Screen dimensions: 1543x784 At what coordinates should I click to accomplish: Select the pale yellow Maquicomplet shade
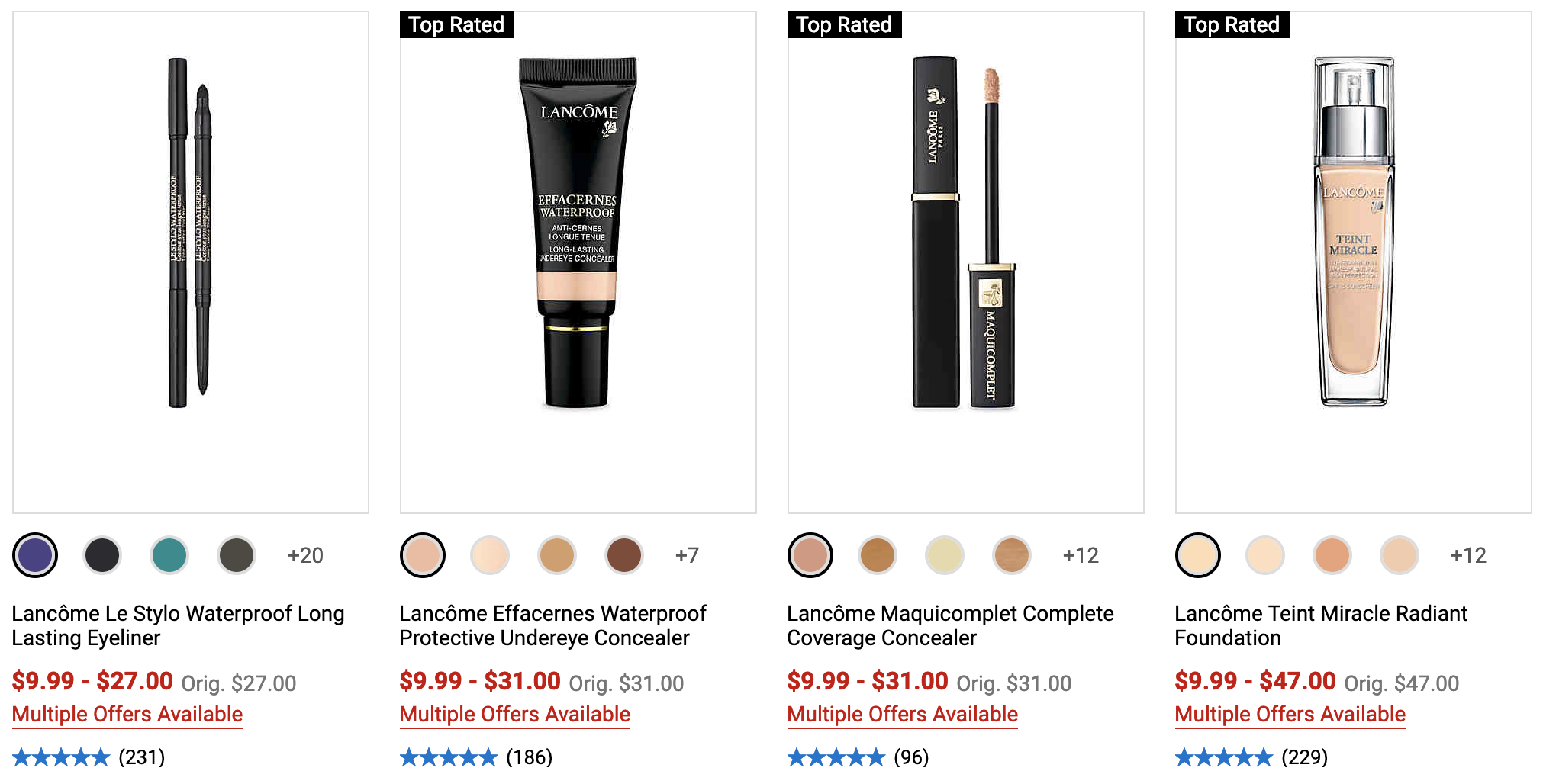945,555
